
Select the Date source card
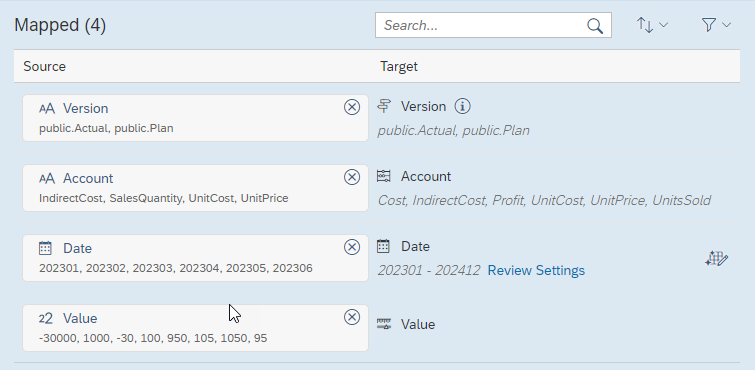tap(195, 258)
